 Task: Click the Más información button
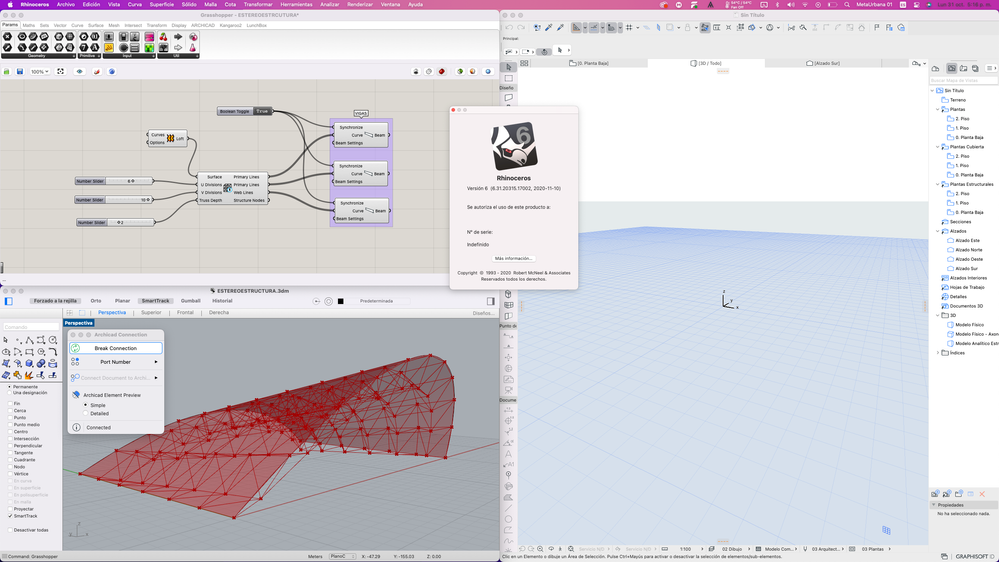pyautogui.click(x=513, y=258)
